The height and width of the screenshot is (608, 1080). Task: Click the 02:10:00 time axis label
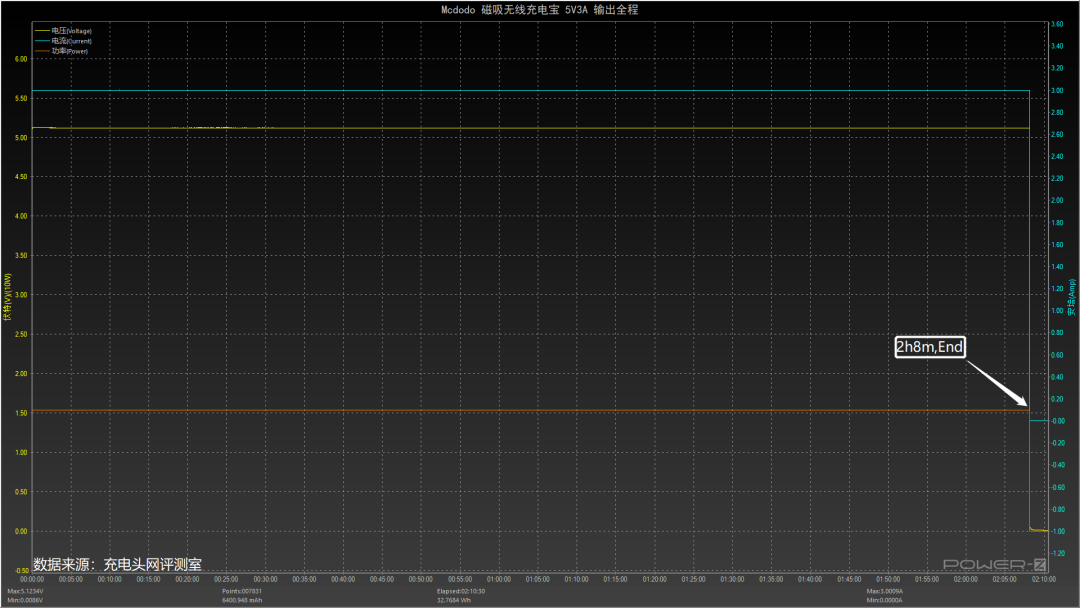point(1043,579)
